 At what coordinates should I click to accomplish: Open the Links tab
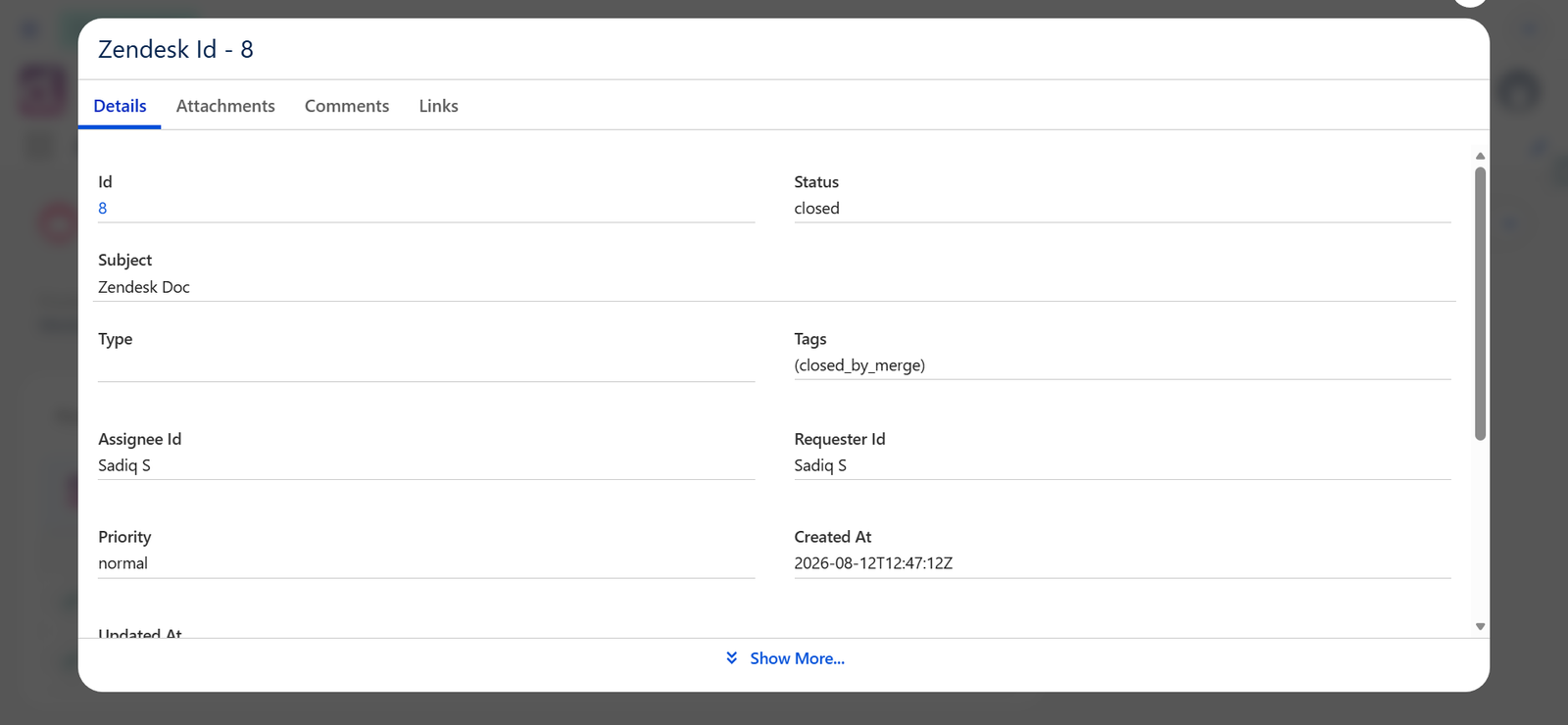(438, 106)
